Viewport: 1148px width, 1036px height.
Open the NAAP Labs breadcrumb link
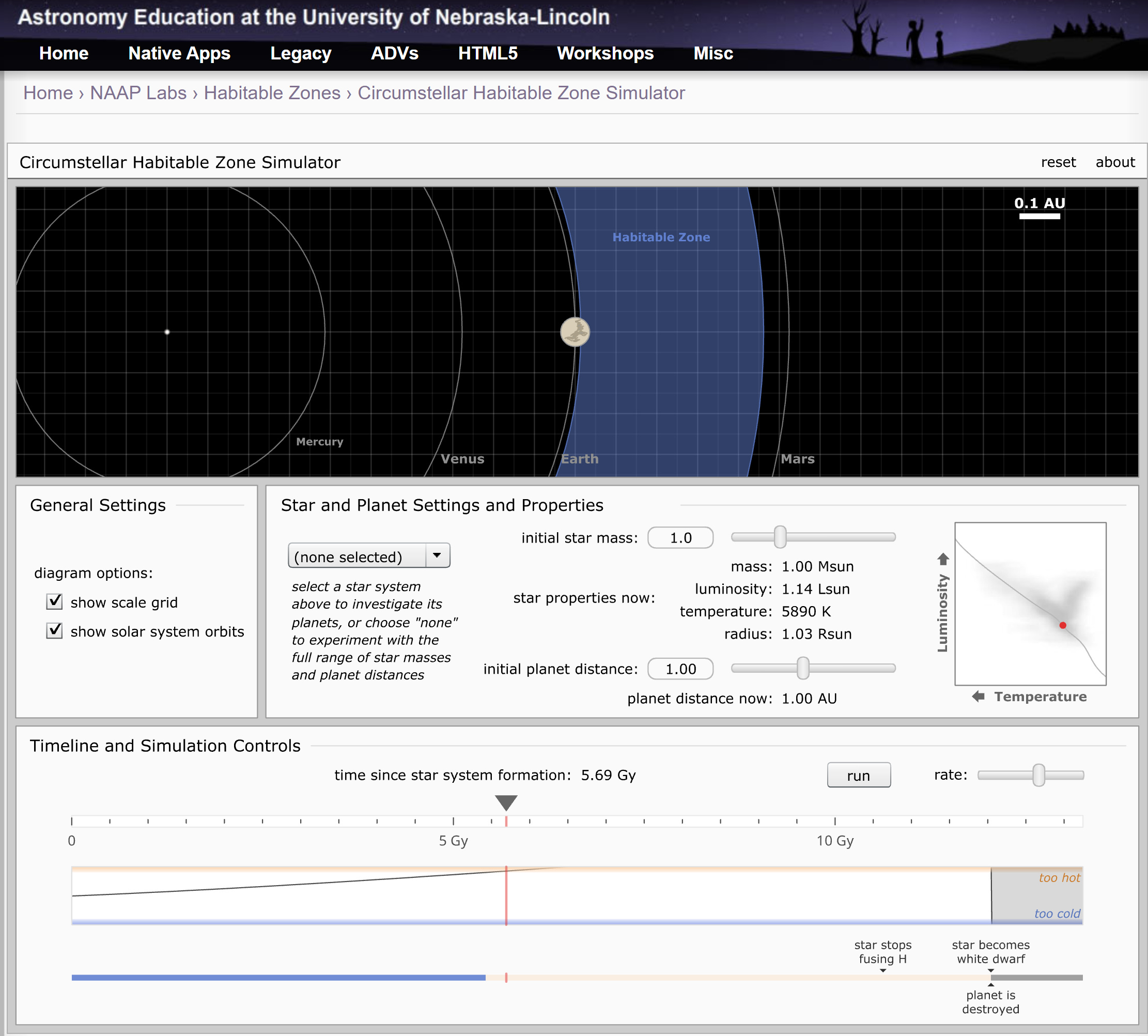point(138,93)
